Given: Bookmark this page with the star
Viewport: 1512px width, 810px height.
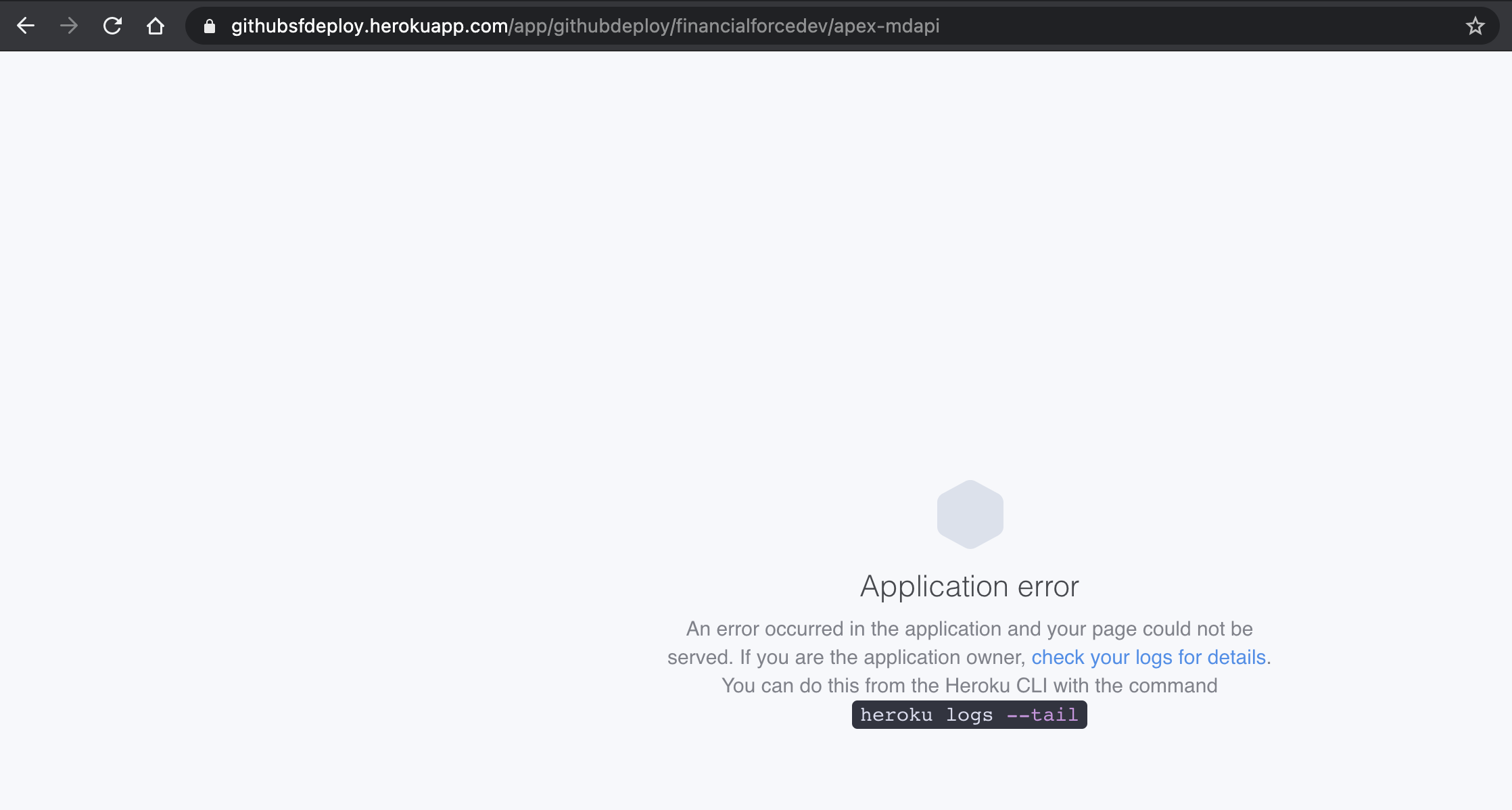Looking at the screenshot, I should 1475,26.
